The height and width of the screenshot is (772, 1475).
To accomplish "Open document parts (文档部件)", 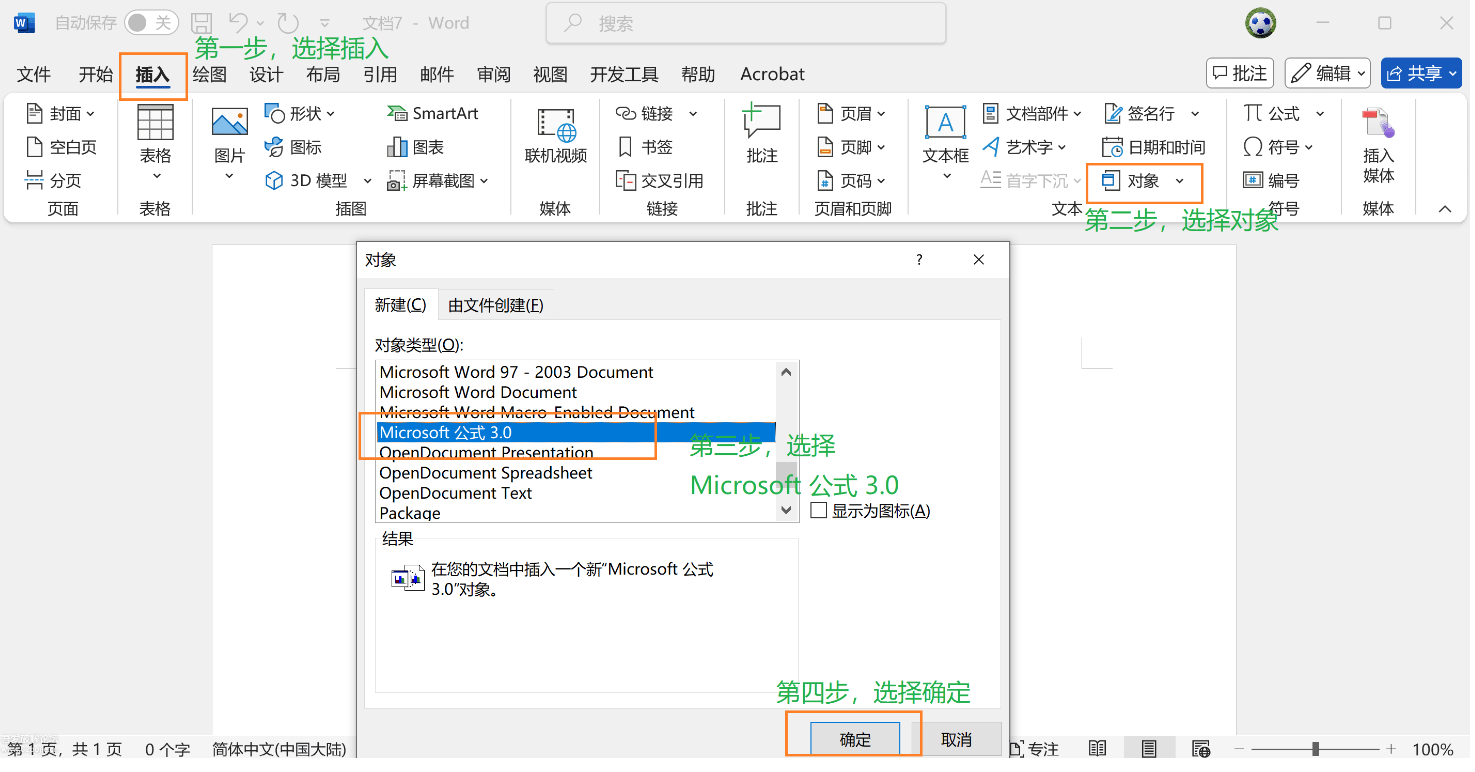I will click(x=1032, y=114).
